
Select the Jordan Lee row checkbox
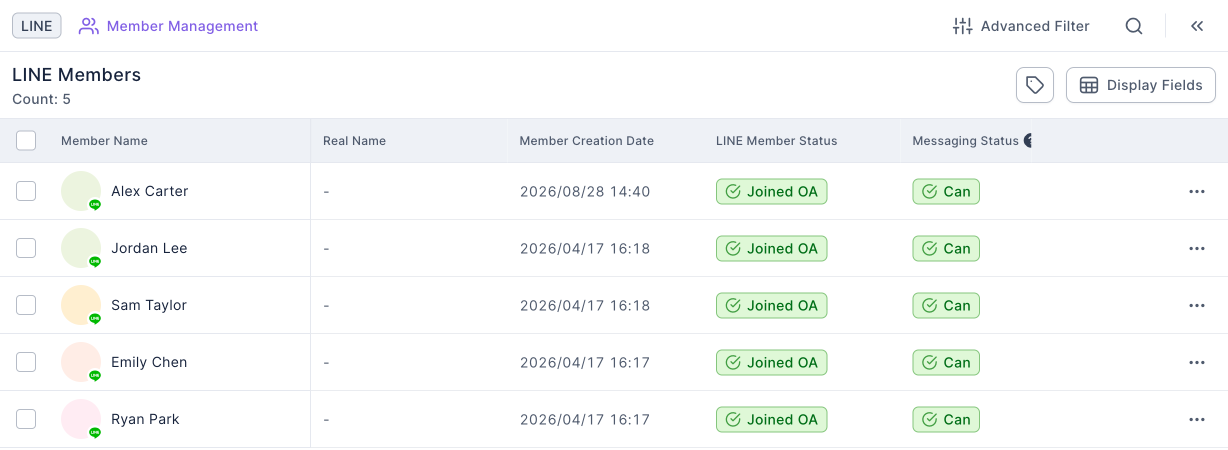click(26, 248)
